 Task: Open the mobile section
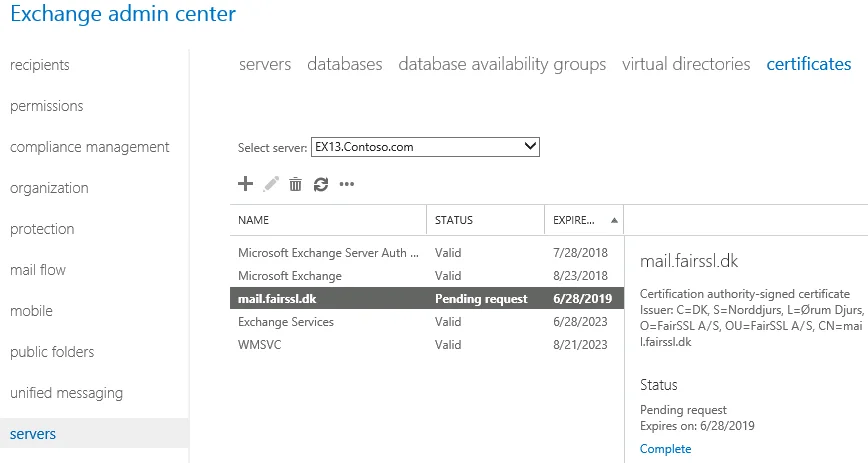tap(31, 311)
